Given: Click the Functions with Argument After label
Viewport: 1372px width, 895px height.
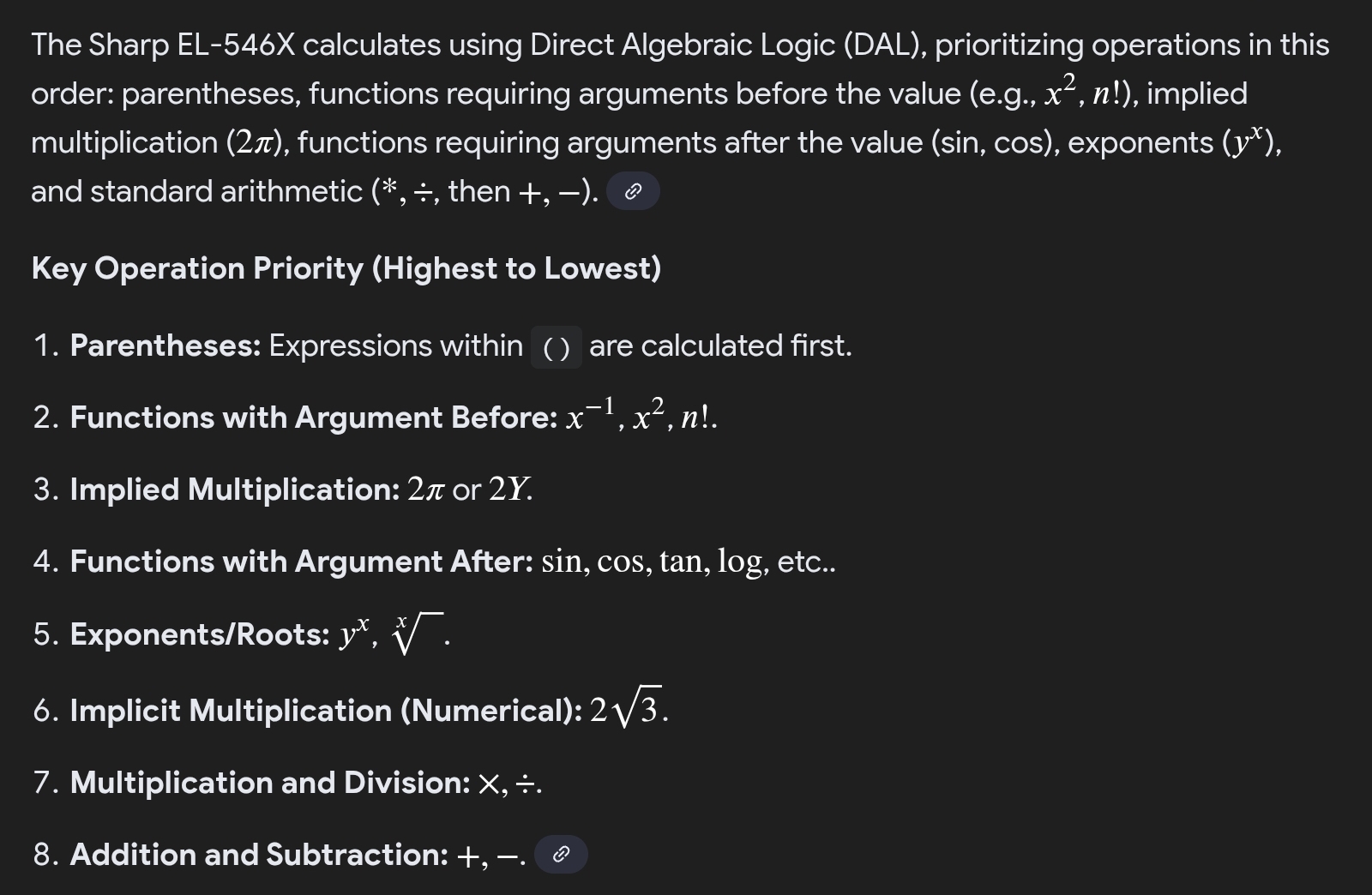Looking at the screenshot, I should pyautogui.click(x=302, y=562).
